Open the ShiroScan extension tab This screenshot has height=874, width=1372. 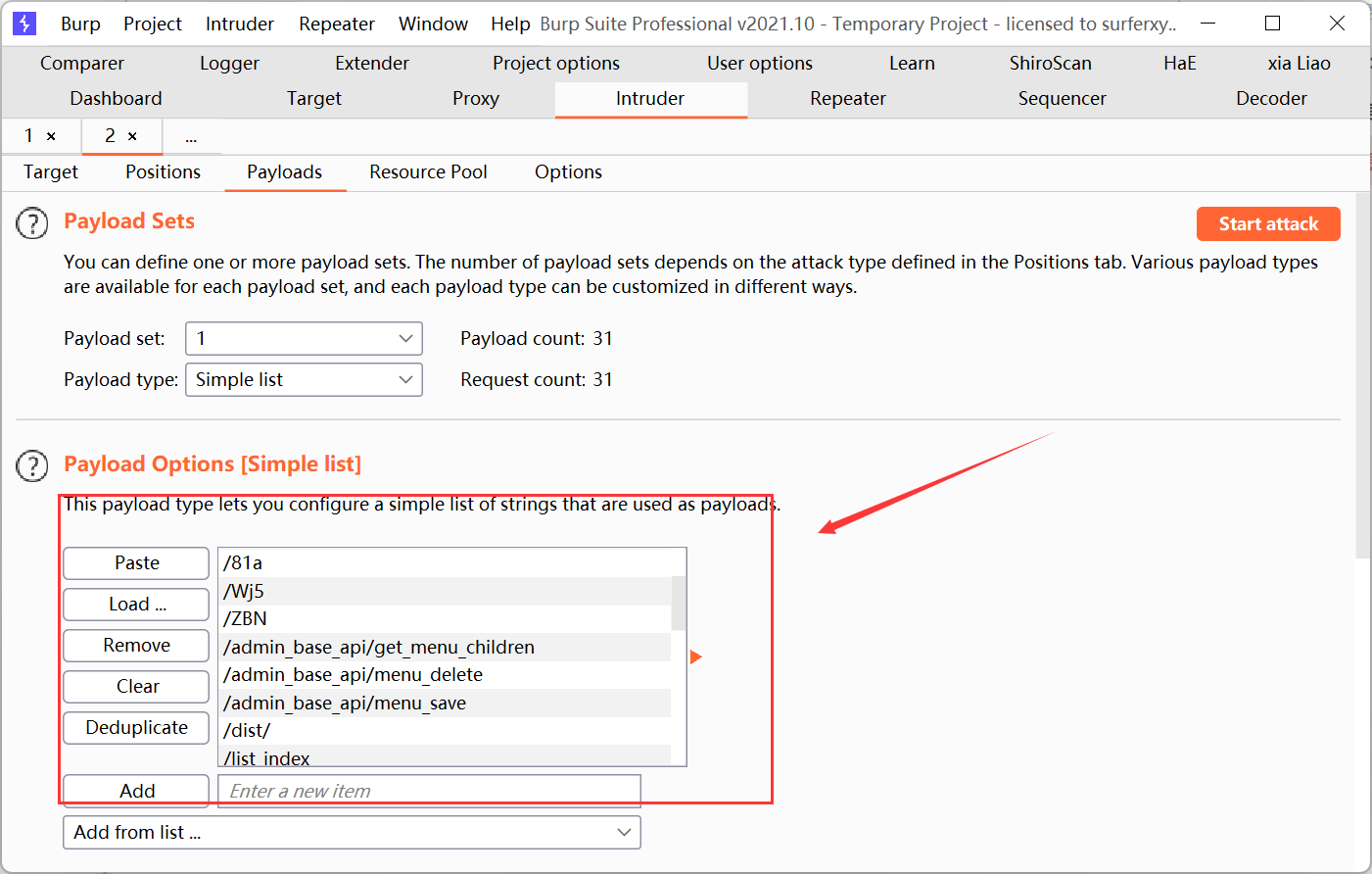click(1050, 63)
